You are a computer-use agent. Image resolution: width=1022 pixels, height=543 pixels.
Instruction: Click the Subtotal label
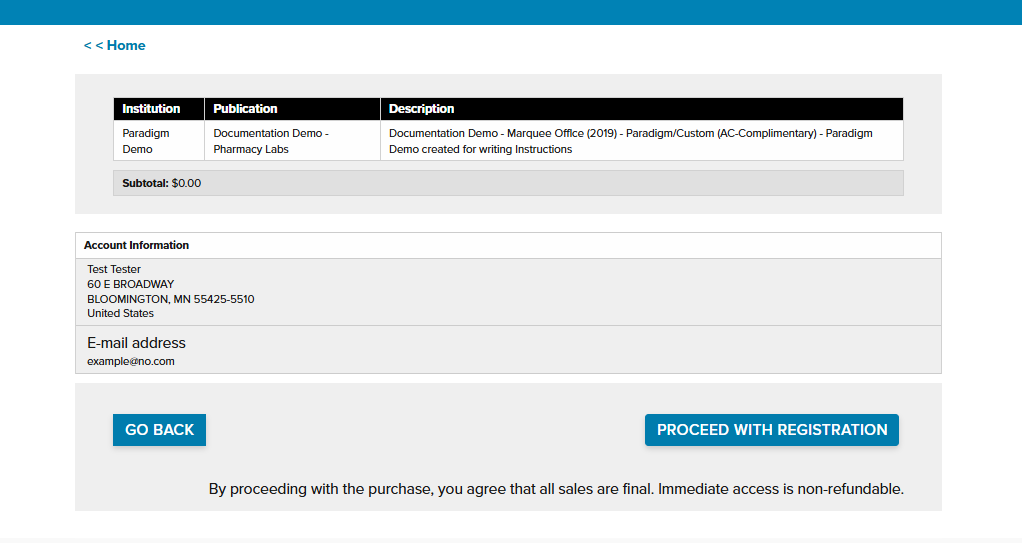[x=144, y=183]
